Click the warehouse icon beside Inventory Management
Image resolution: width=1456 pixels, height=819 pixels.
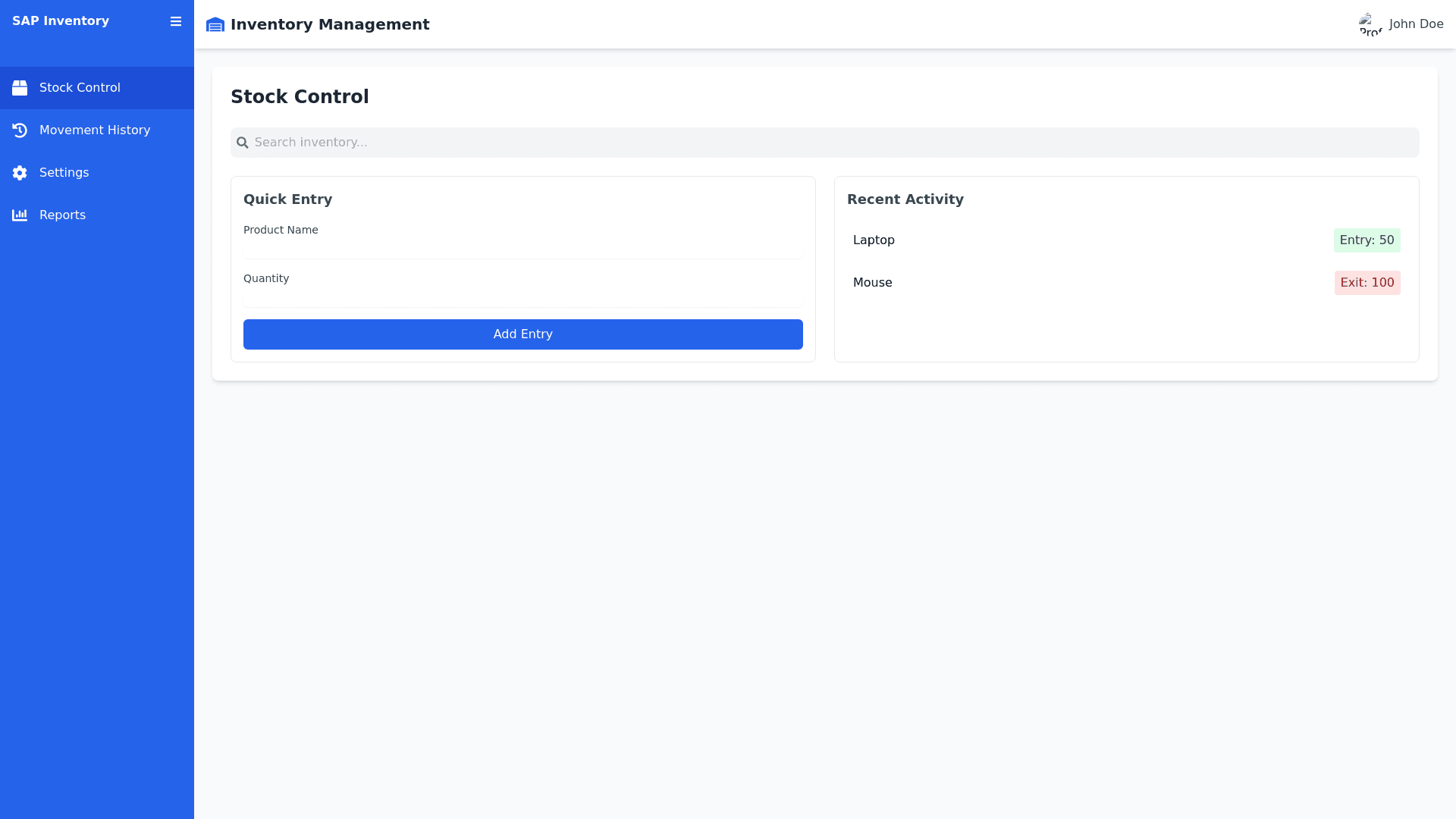point(215,25)
